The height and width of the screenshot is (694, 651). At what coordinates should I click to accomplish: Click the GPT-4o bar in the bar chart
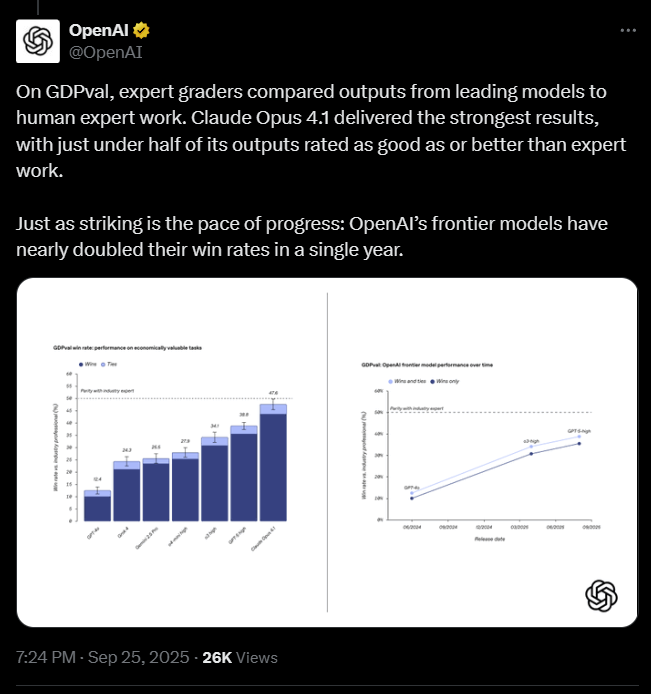pos(97,507)
